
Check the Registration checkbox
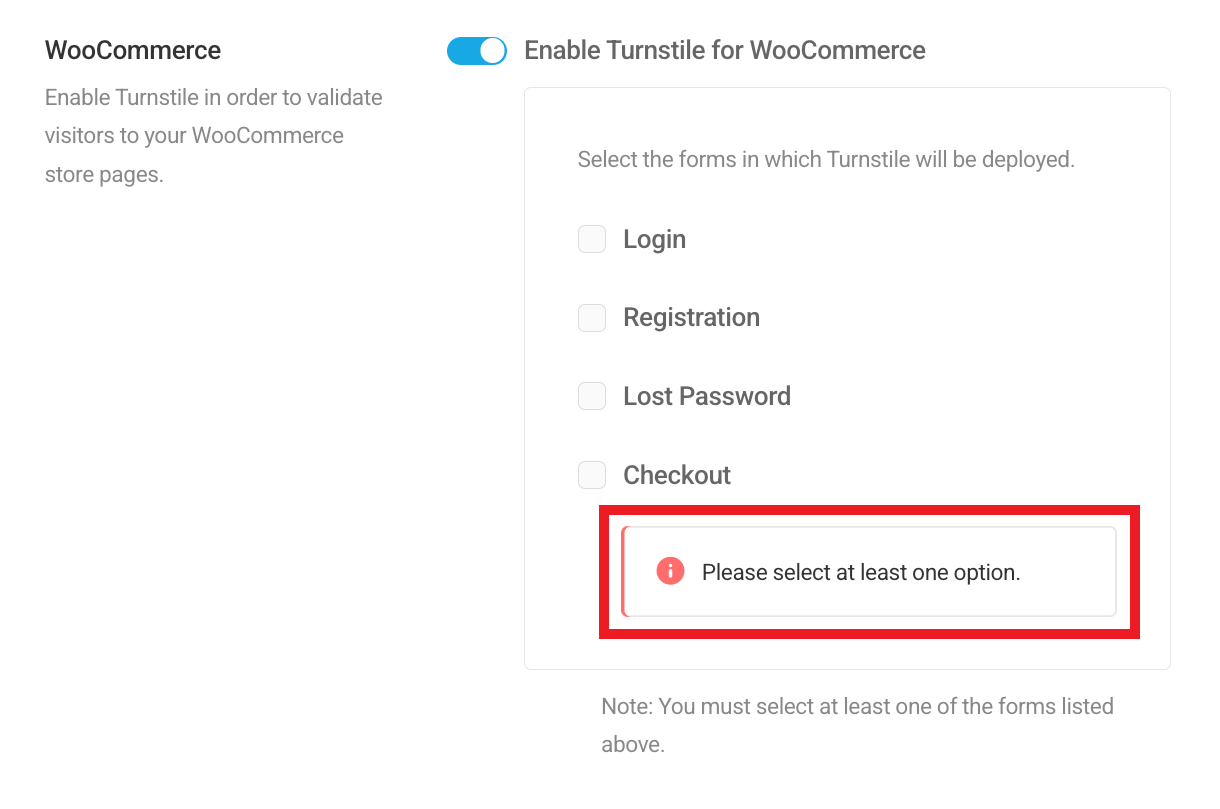click(x=592, y=318)
